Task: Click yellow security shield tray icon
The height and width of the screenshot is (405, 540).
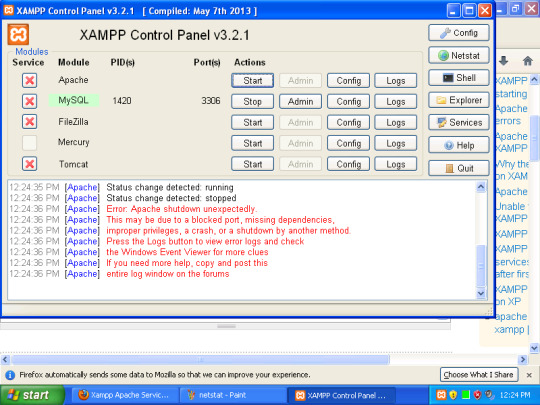Action: point(453,395)
